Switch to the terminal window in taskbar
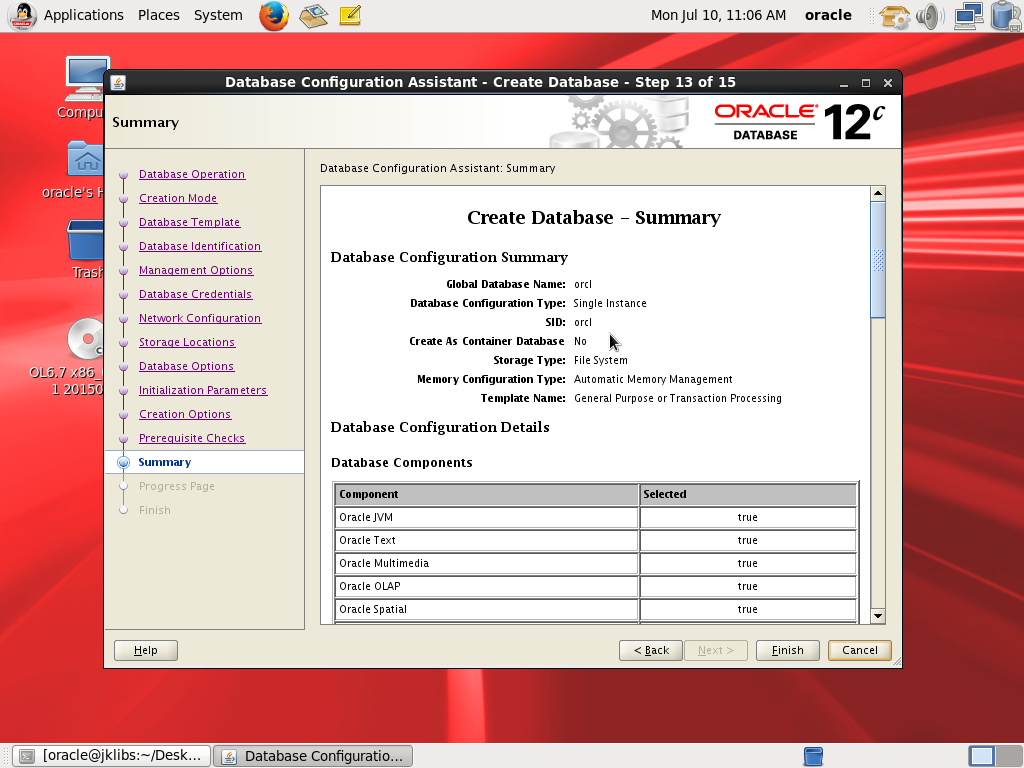The width and height of the screenshot is (1024, 768). [x=113, y=756]
